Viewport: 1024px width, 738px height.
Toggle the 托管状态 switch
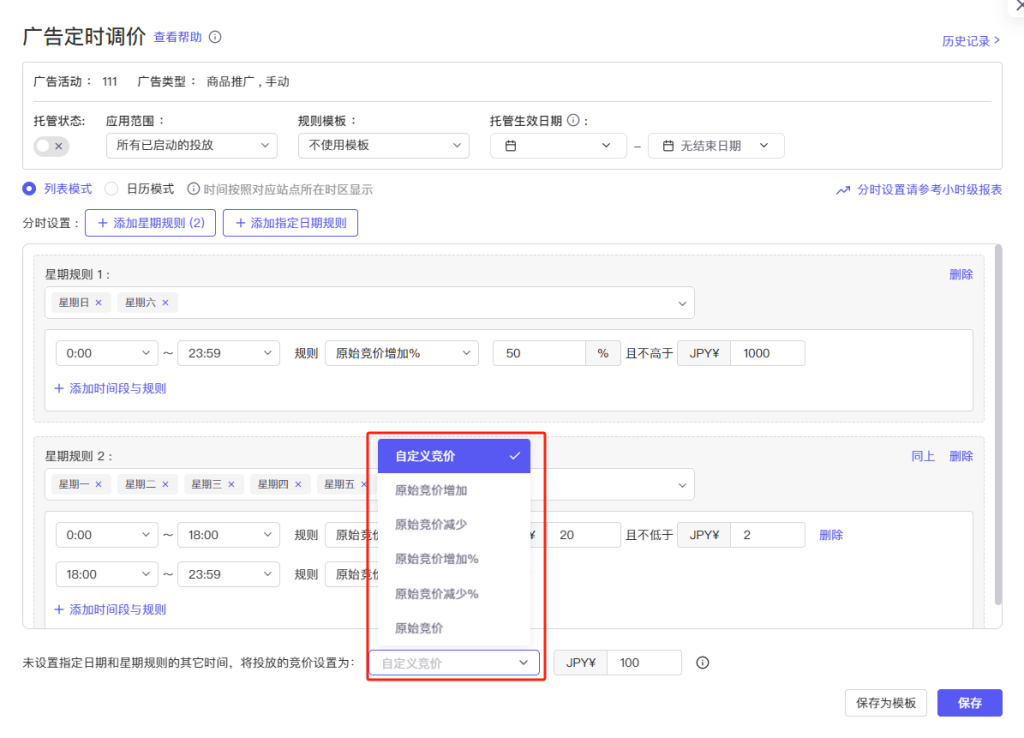click(x=51, y=146)
